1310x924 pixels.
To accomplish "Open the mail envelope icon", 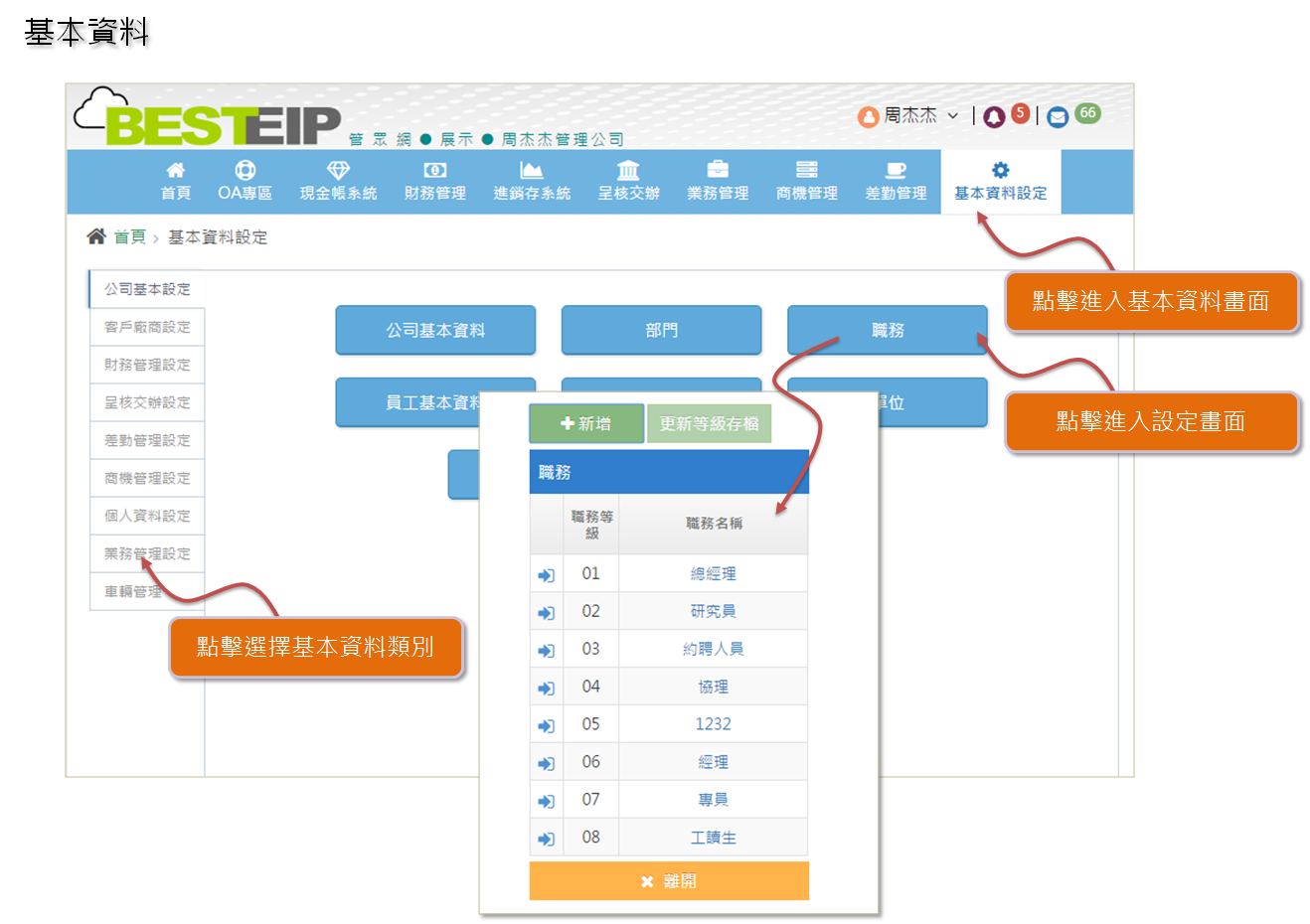I will [1058, 117].
